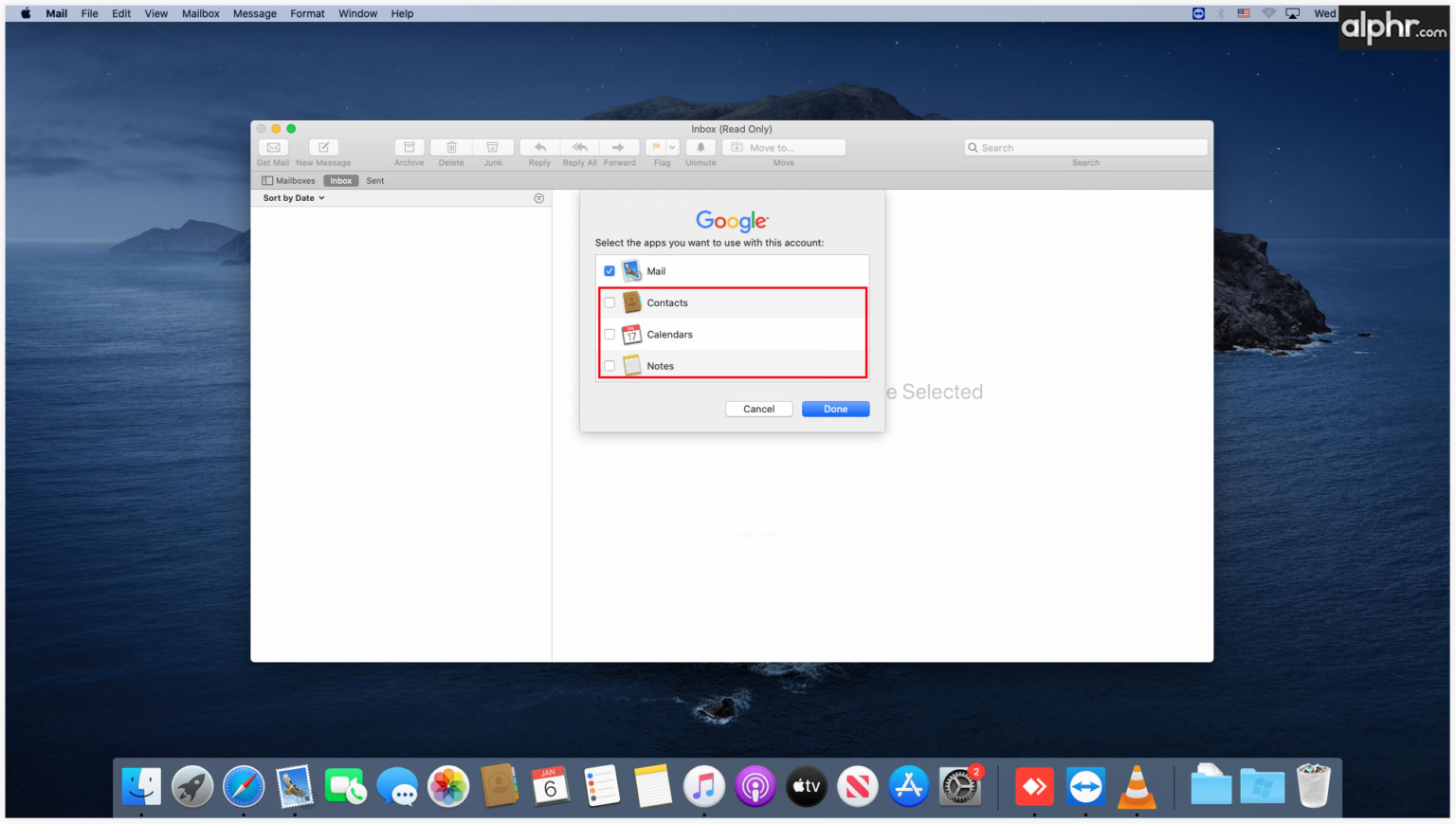1456x824 pixels.
Task: Open a New Message composition window
Action: (322, 147)
